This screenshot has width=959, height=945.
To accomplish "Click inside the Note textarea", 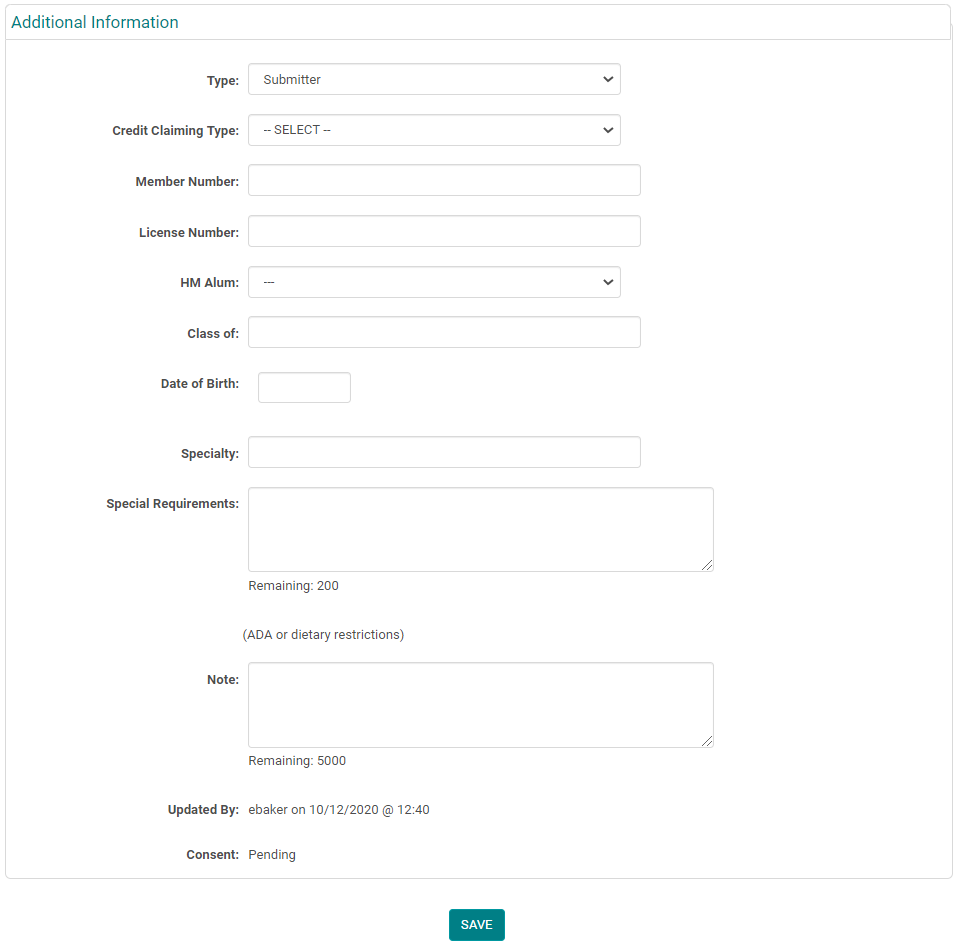I will pyautogui.click(x=480, y=705).
